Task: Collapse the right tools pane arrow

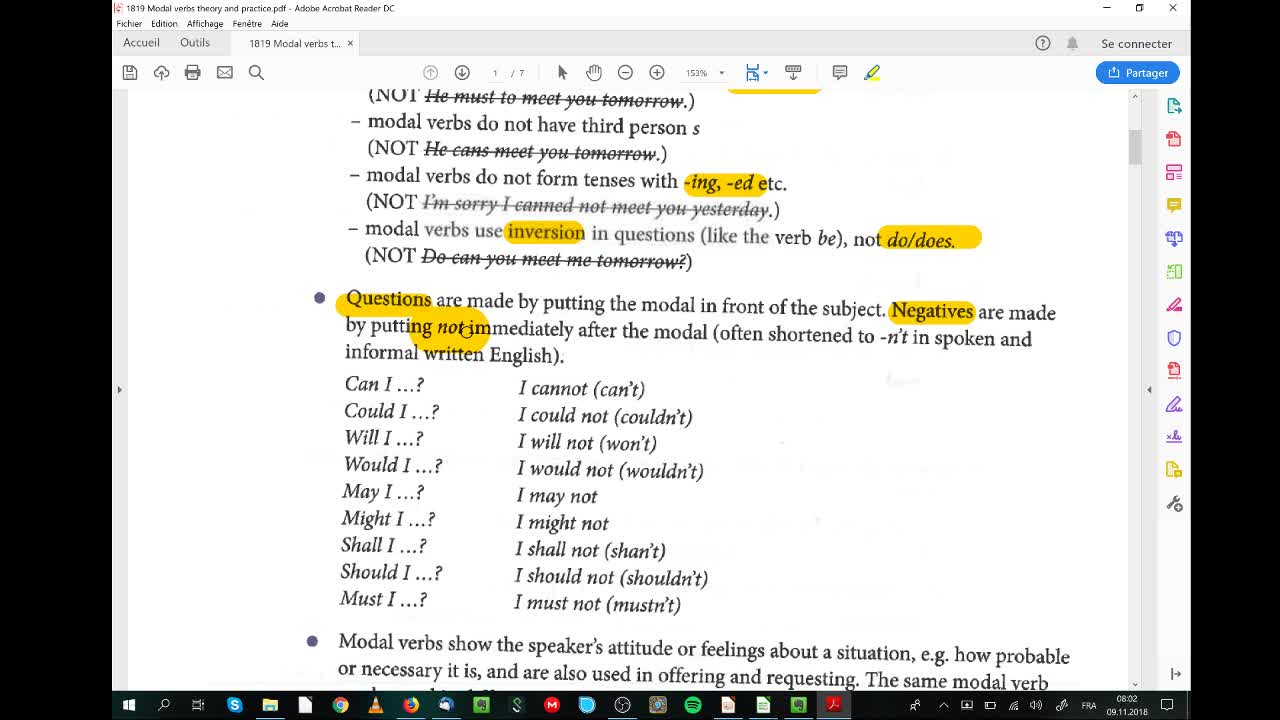Action: tap(1149, 389)
